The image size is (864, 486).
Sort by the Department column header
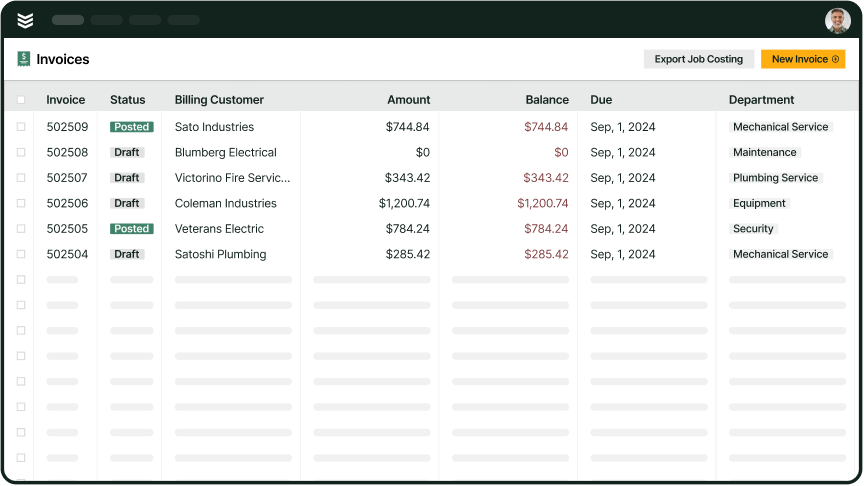(762, 100)
